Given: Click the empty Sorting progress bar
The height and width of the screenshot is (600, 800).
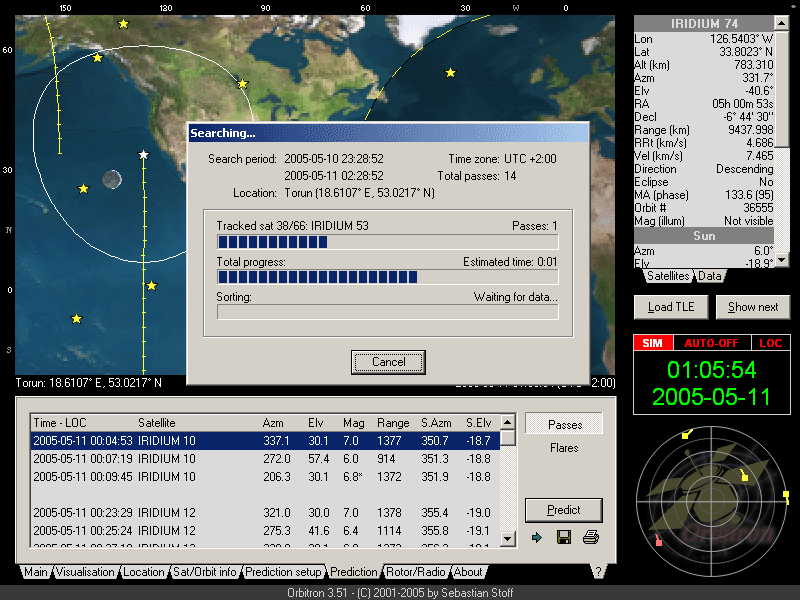Looking at the screenshot, I should point(387,312).
